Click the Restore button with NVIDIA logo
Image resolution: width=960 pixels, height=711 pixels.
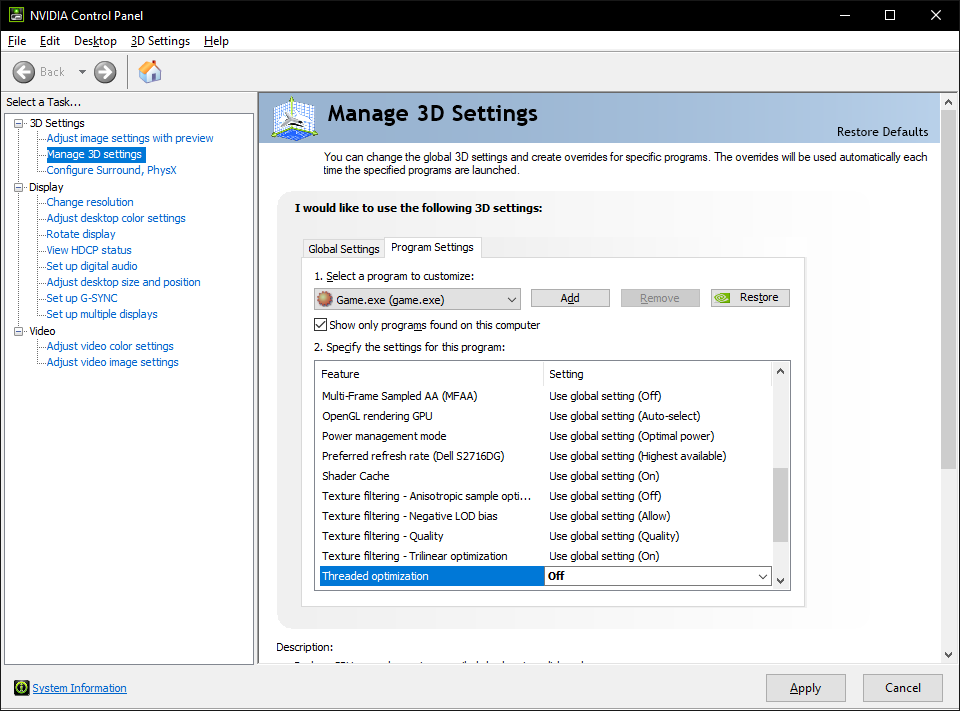[750, 298]
